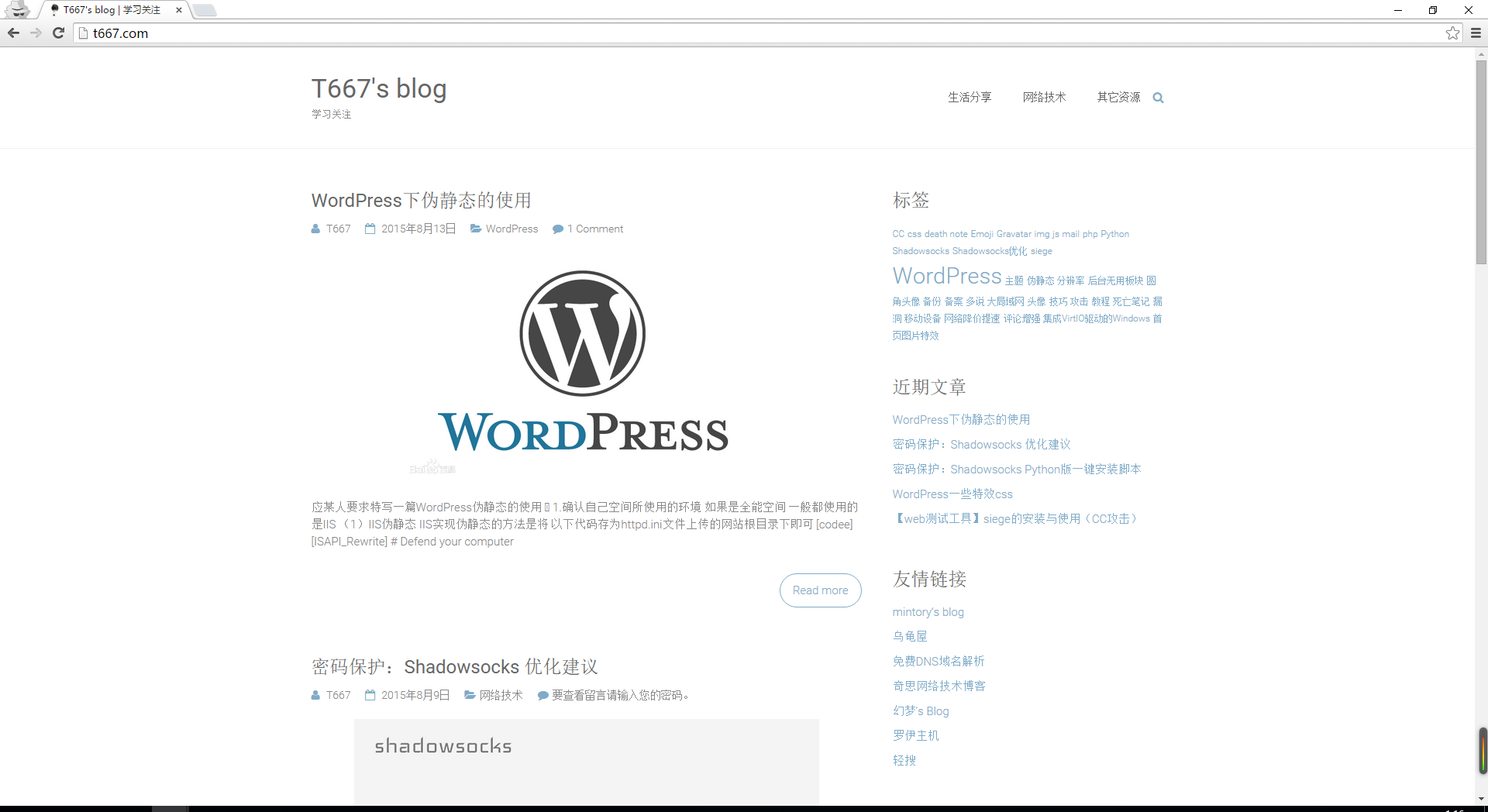Select the 死亡笔记 tag
The height and width of the screenshot is (812, 1488).
(1131, 301)
